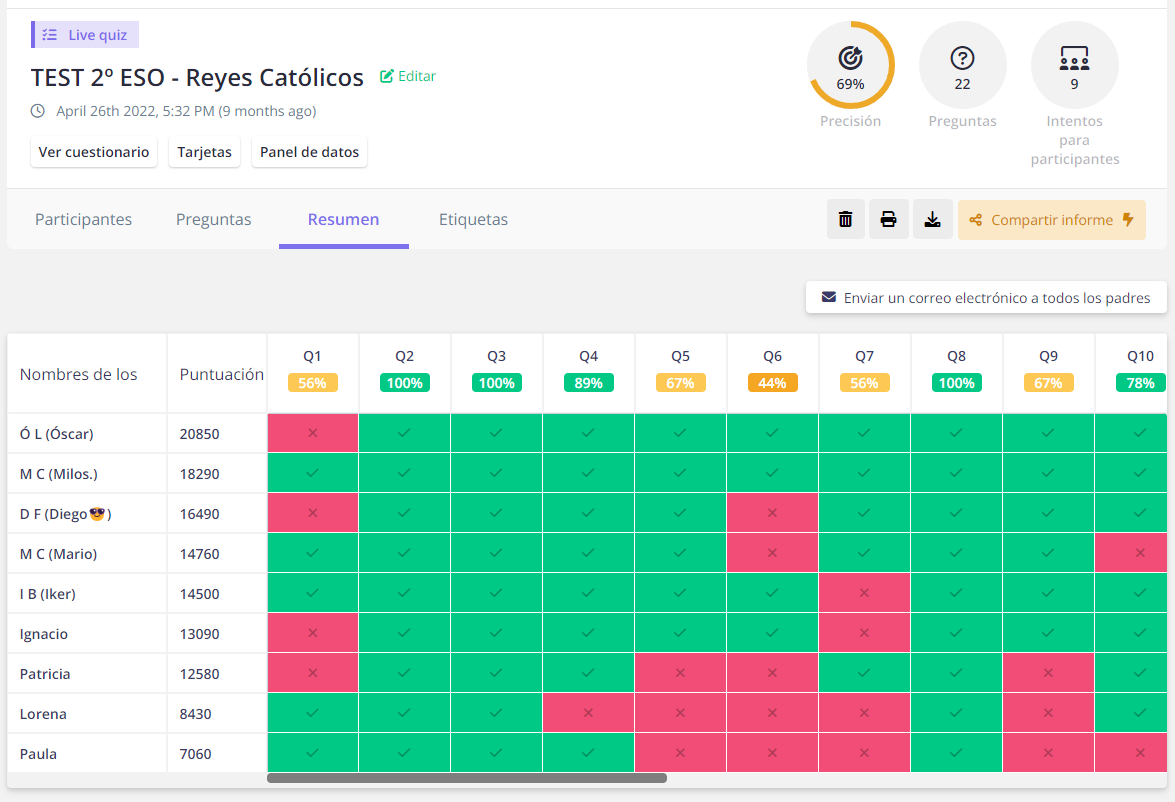Image resolution: width=1175 pixels, height=802 pixels.
Task: Click the 100% badge under Q2
Action: pyautogui.click(x=405, y=383)
